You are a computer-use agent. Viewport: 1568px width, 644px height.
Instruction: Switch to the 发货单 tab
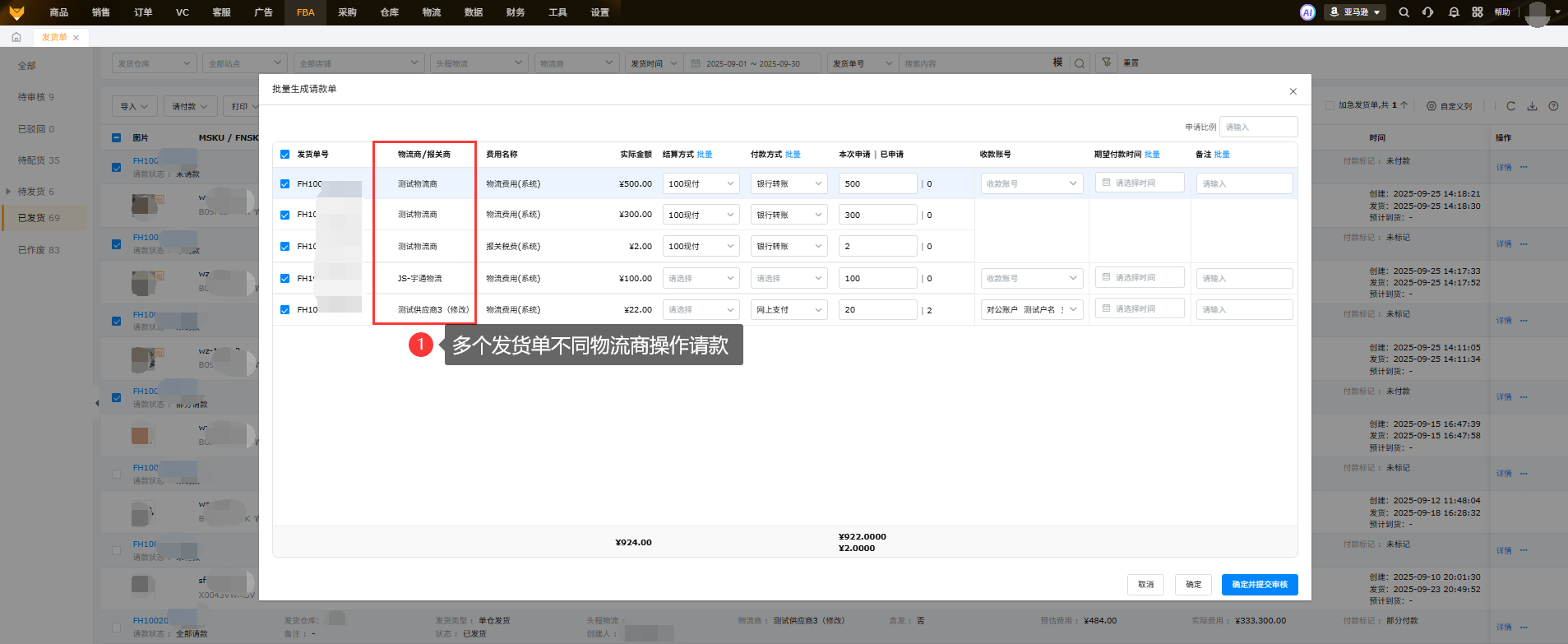click(x=54, y=37)
